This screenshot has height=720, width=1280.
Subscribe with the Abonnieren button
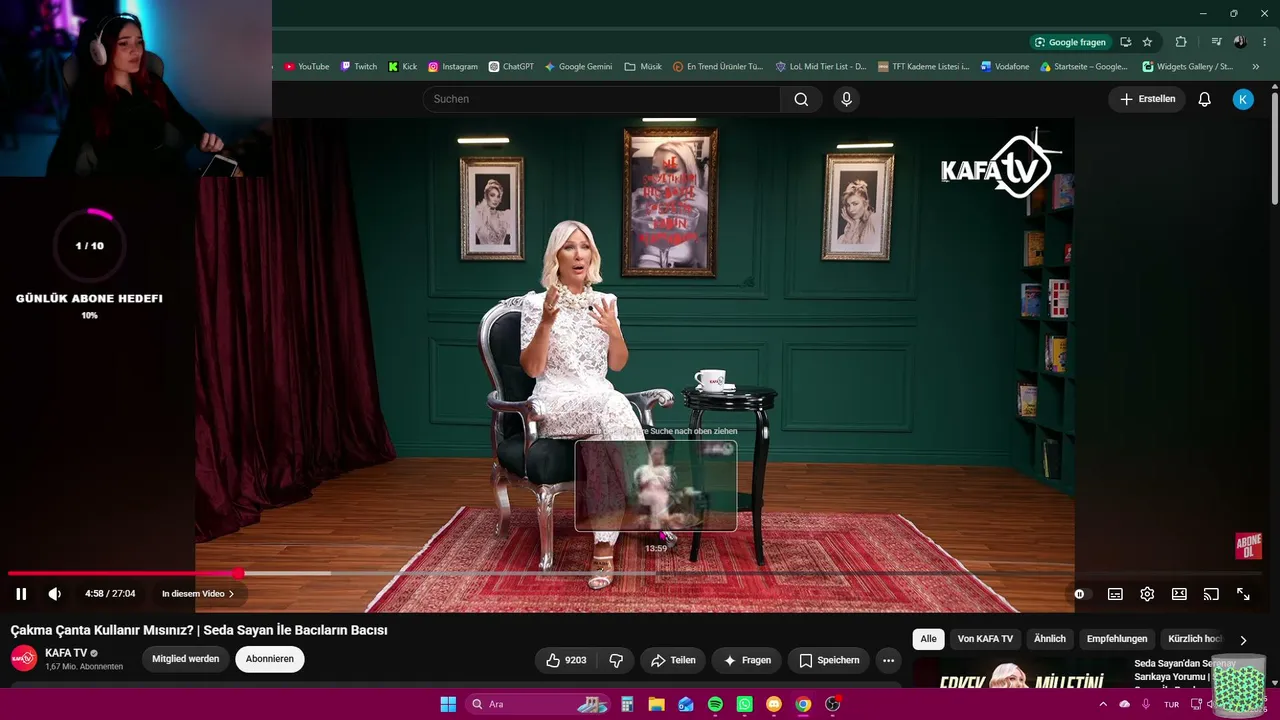pyautogui.click(x=270, y=659)
